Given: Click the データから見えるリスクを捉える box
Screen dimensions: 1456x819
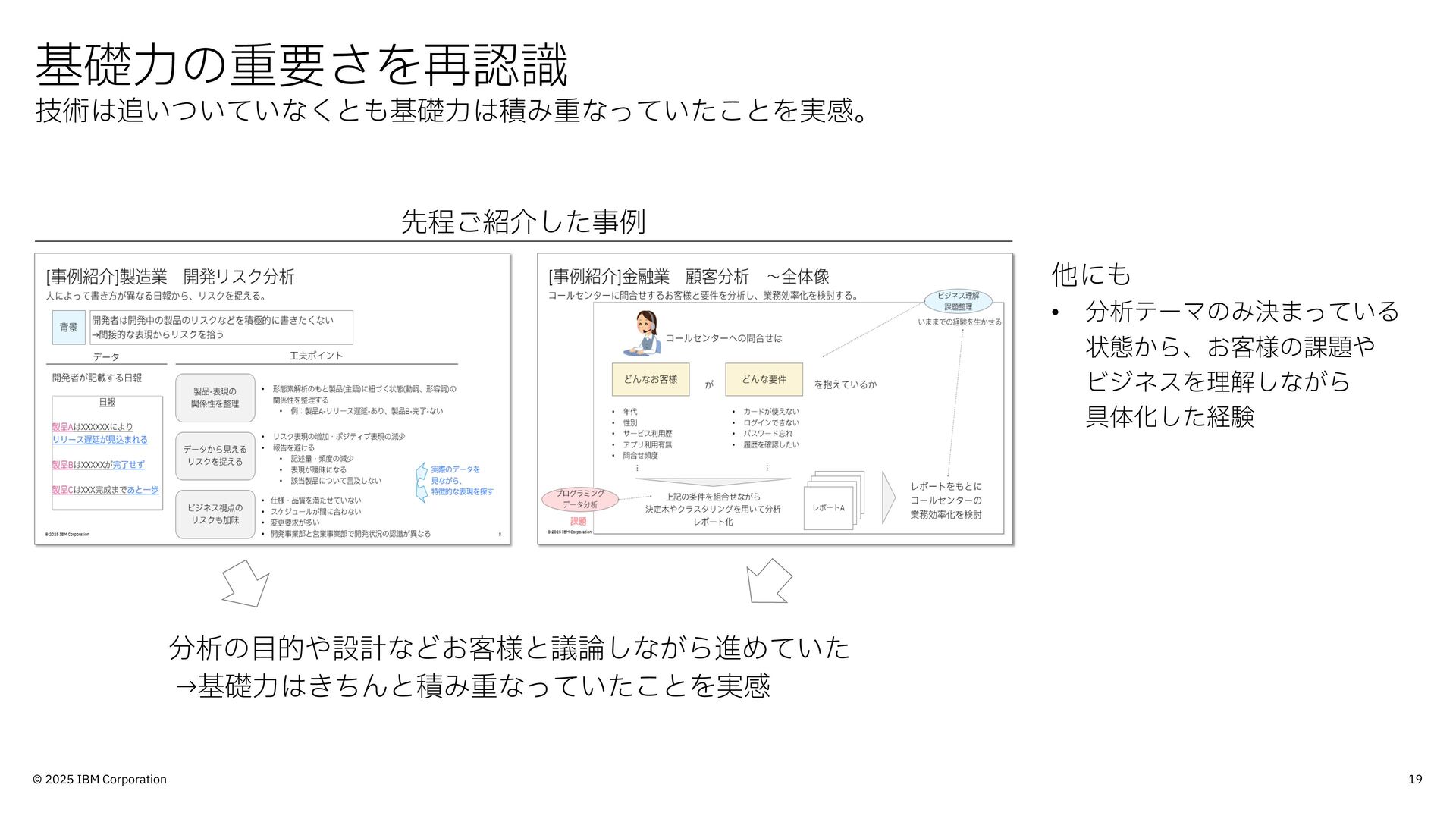Looking at the screenshot, I should (215, 456).
